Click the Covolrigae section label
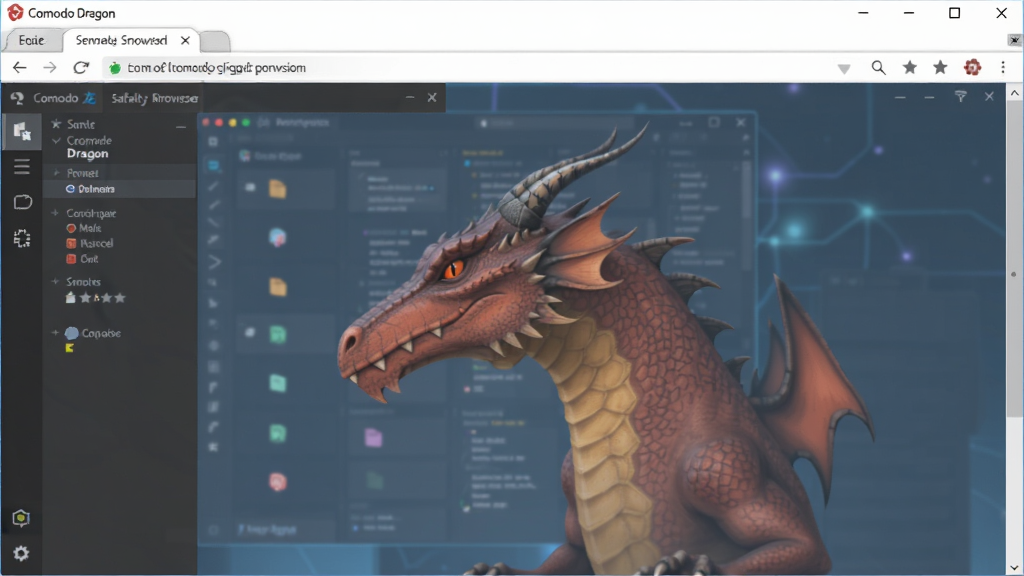1024x576 pixels. 91,214
